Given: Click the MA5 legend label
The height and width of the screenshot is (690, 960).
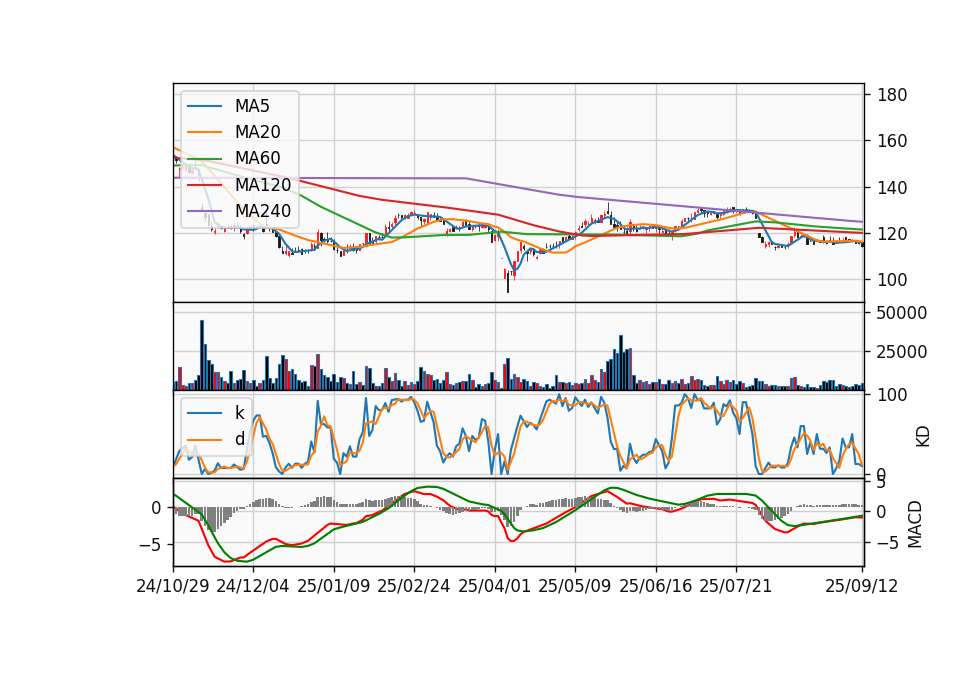Looking at the screenshot, I should click(x=252, y=106).
